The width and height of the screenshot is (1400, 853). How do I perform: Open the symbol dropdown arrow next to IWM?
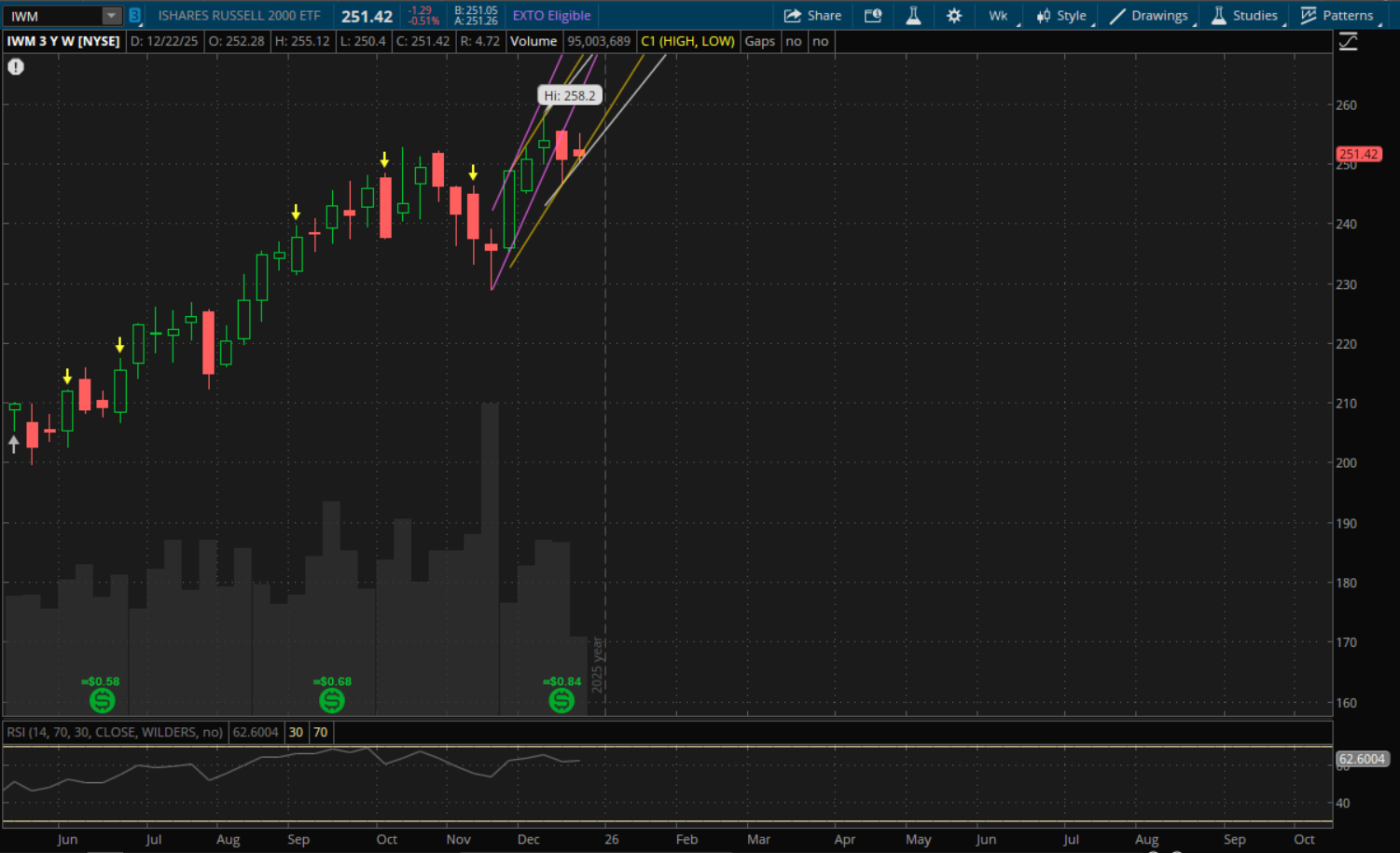[111, 16]
